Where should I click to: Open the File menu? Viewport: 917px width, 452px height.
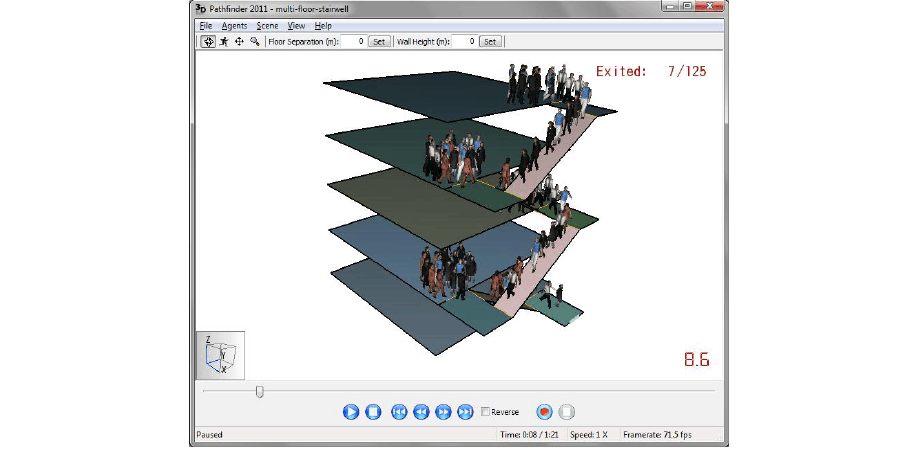pyautogui.click(x=205, y=25)
